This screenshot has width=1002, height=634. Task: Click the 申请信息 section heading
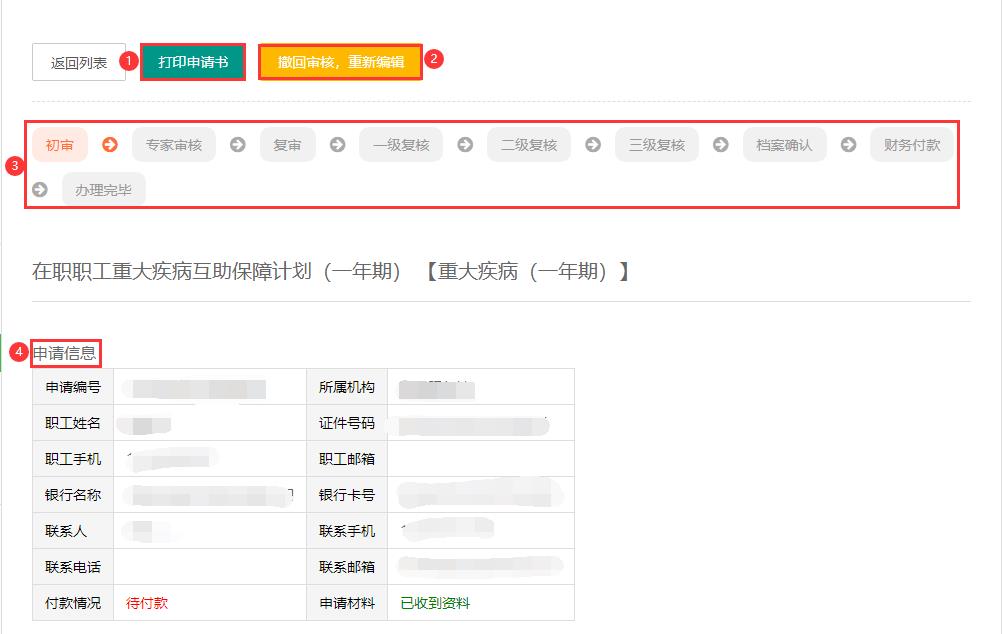click(x=65, y=353)
